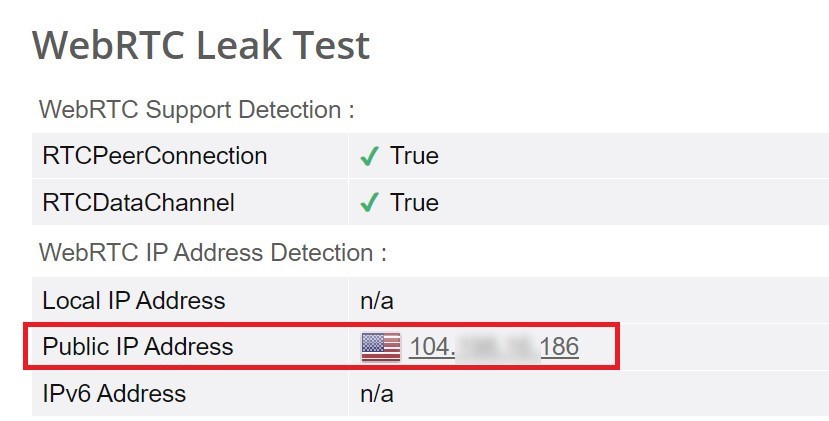Click the "WebRTC Leak Test" heading
The image size is (829, 421).
(x=201, y=45)
